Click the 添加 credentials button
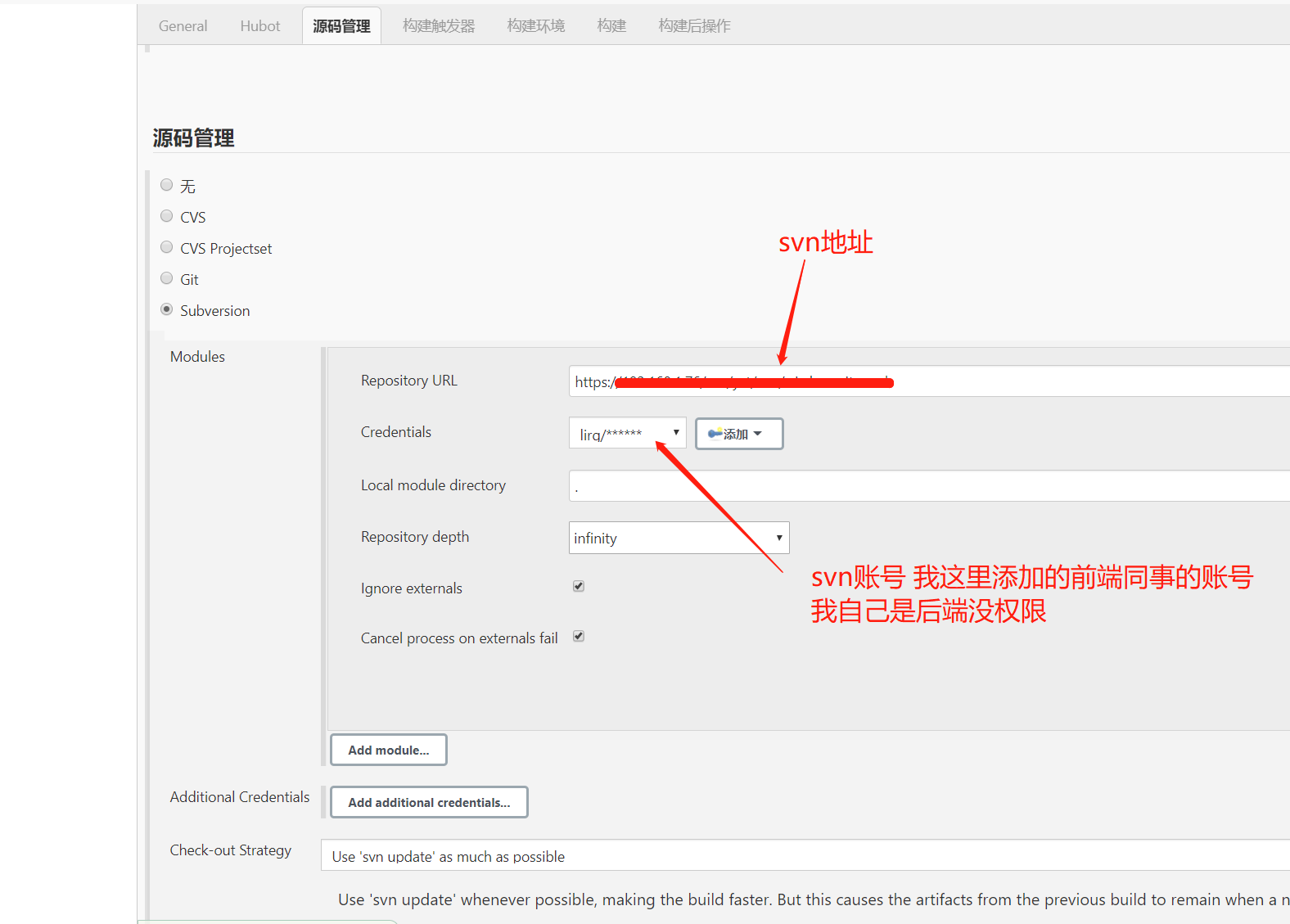 coord(739,434)
